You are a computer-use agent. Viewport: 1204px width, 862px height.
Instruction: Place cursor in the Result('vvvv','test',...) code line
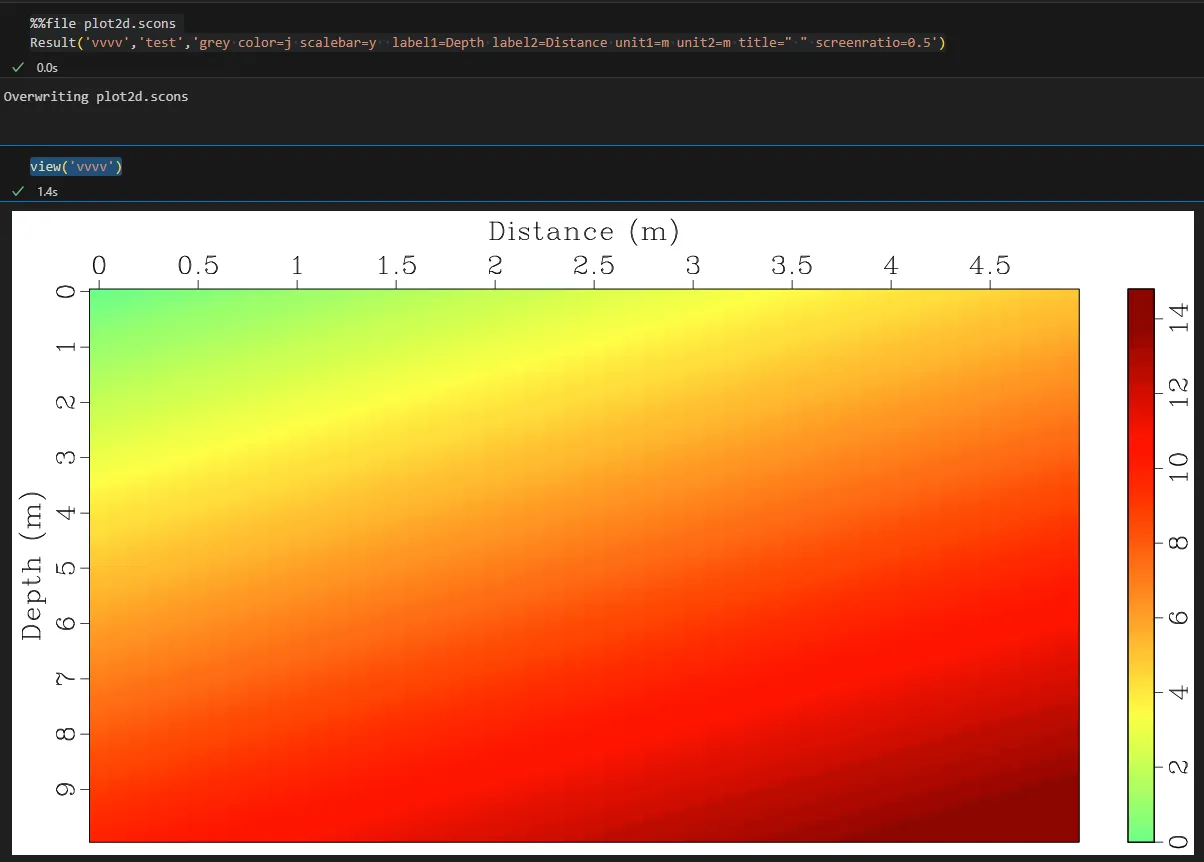(487, 42)
